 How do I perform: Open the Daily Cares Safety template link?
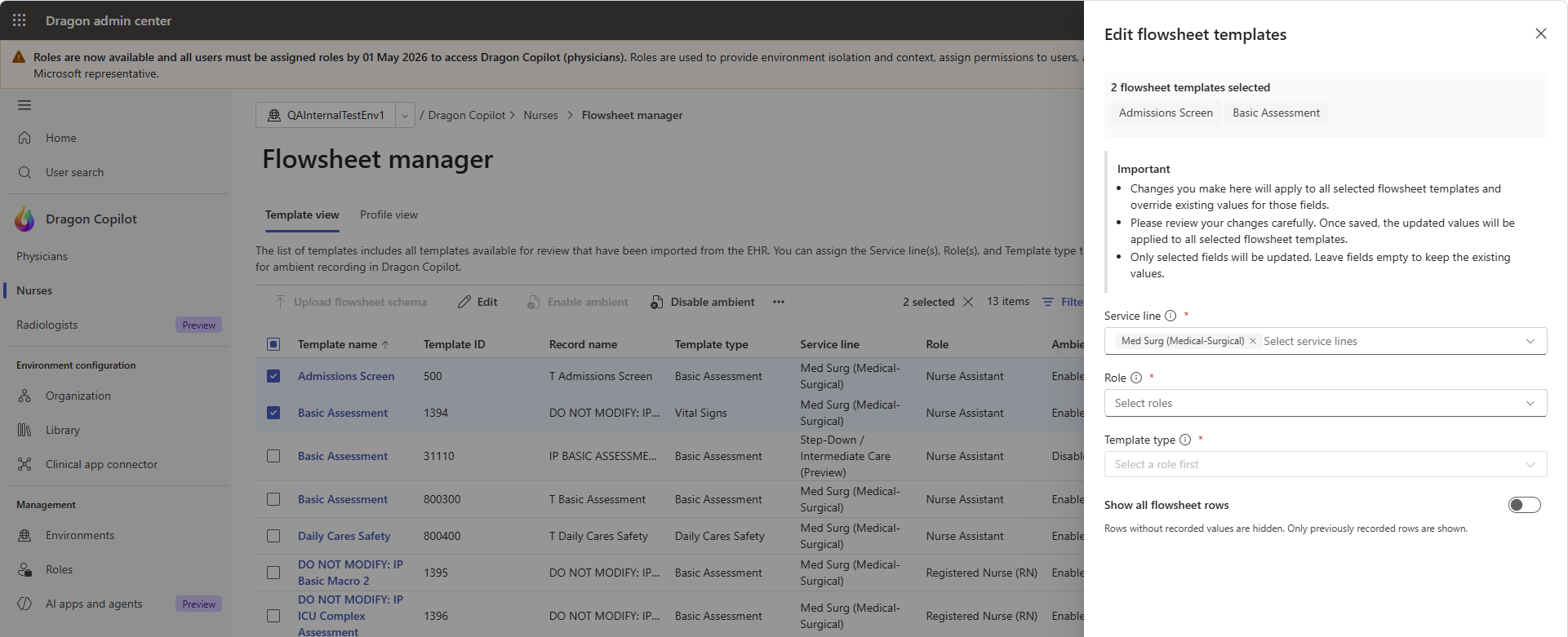344,536
